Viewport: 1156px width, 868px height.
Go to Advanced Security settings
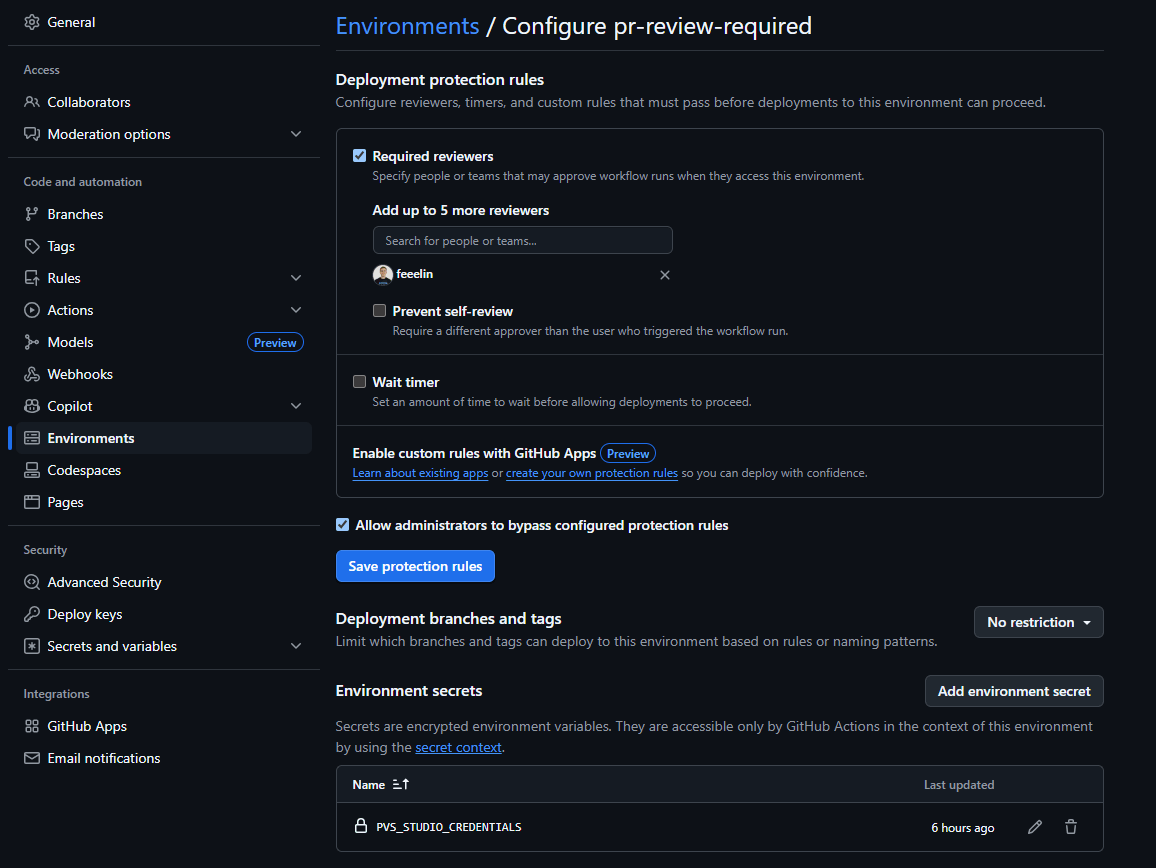104,582
